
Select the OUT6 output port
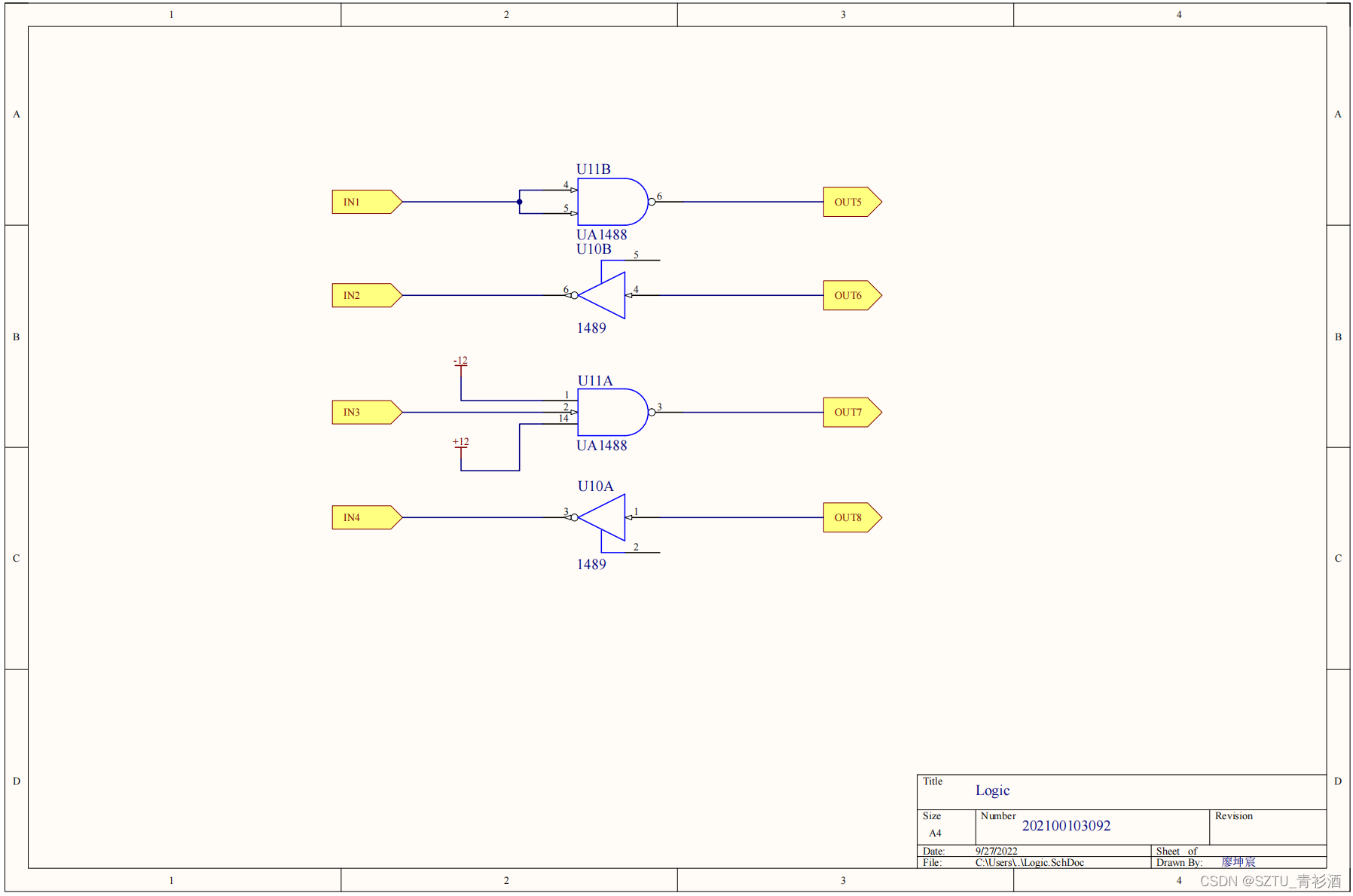click(x=851, y=295)
